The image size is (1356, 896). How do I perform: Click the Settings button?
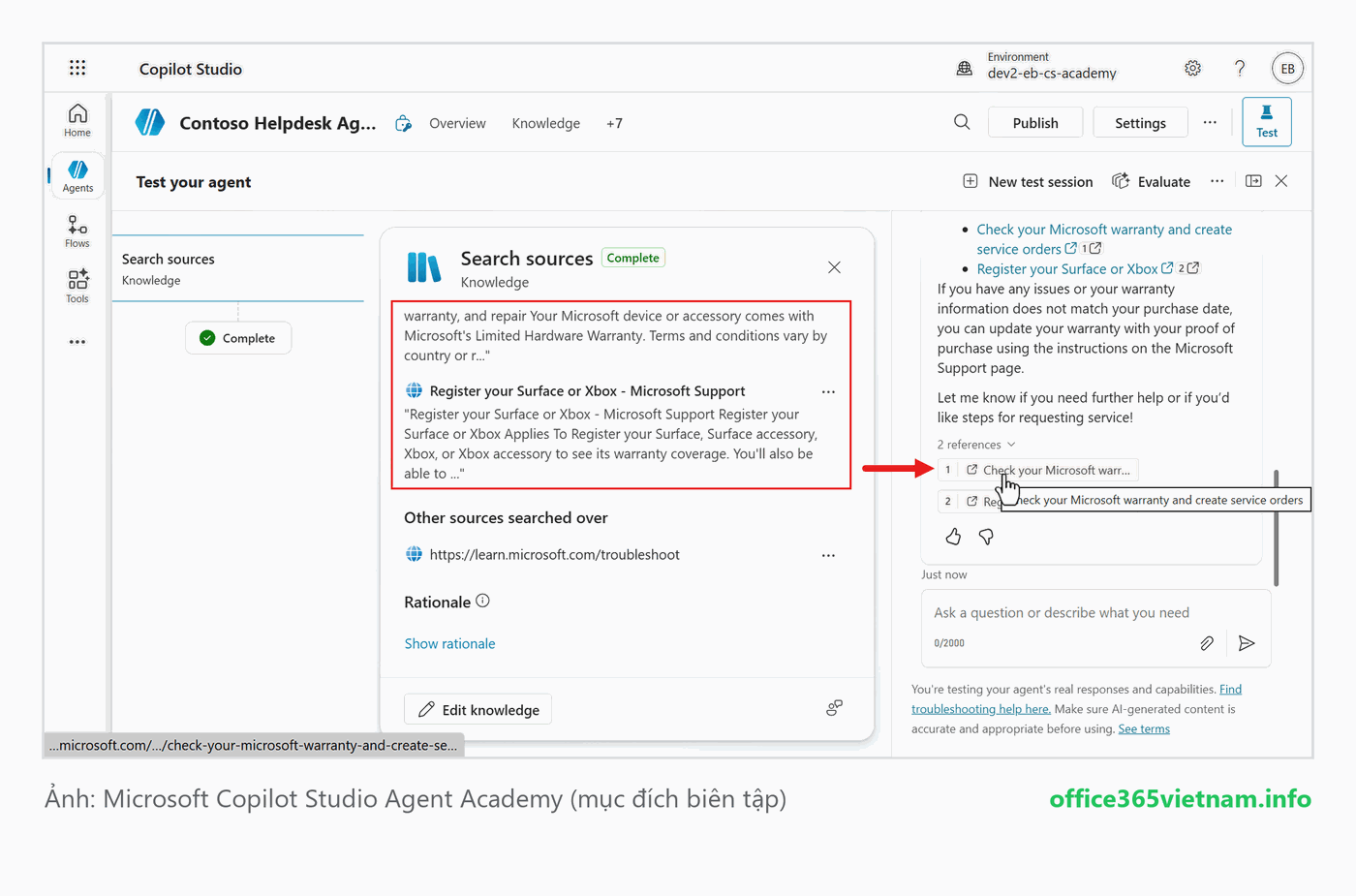(x=1140, y=123)
